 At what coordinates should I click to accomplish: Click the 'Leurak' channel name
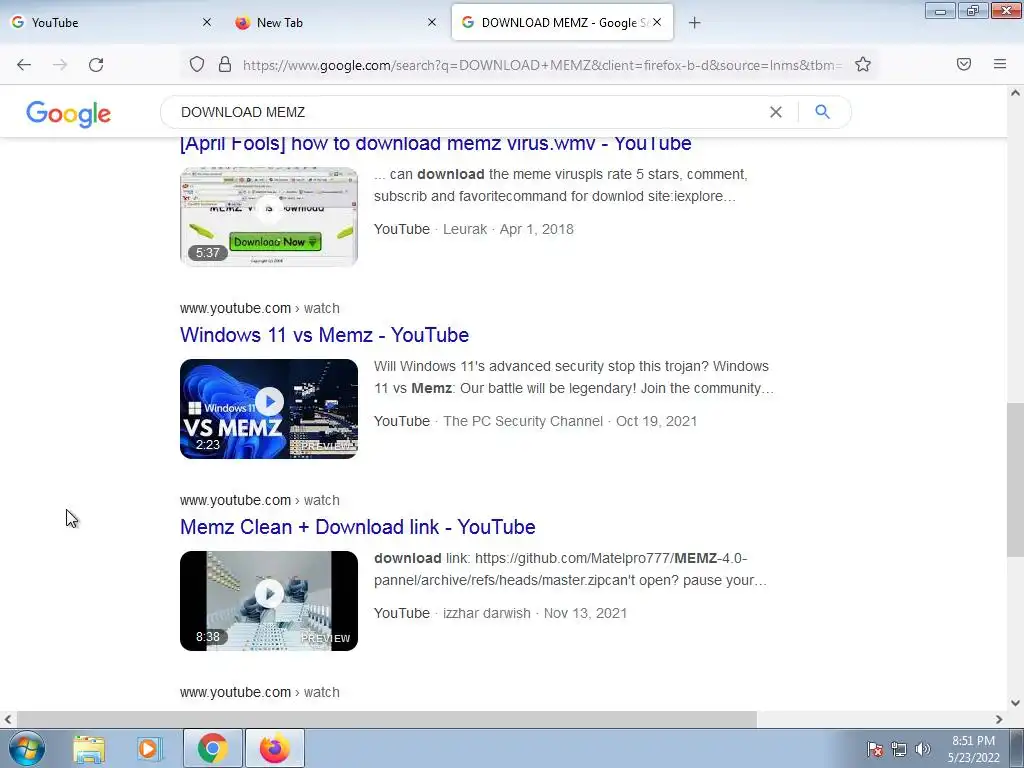(x=465, y=229)
